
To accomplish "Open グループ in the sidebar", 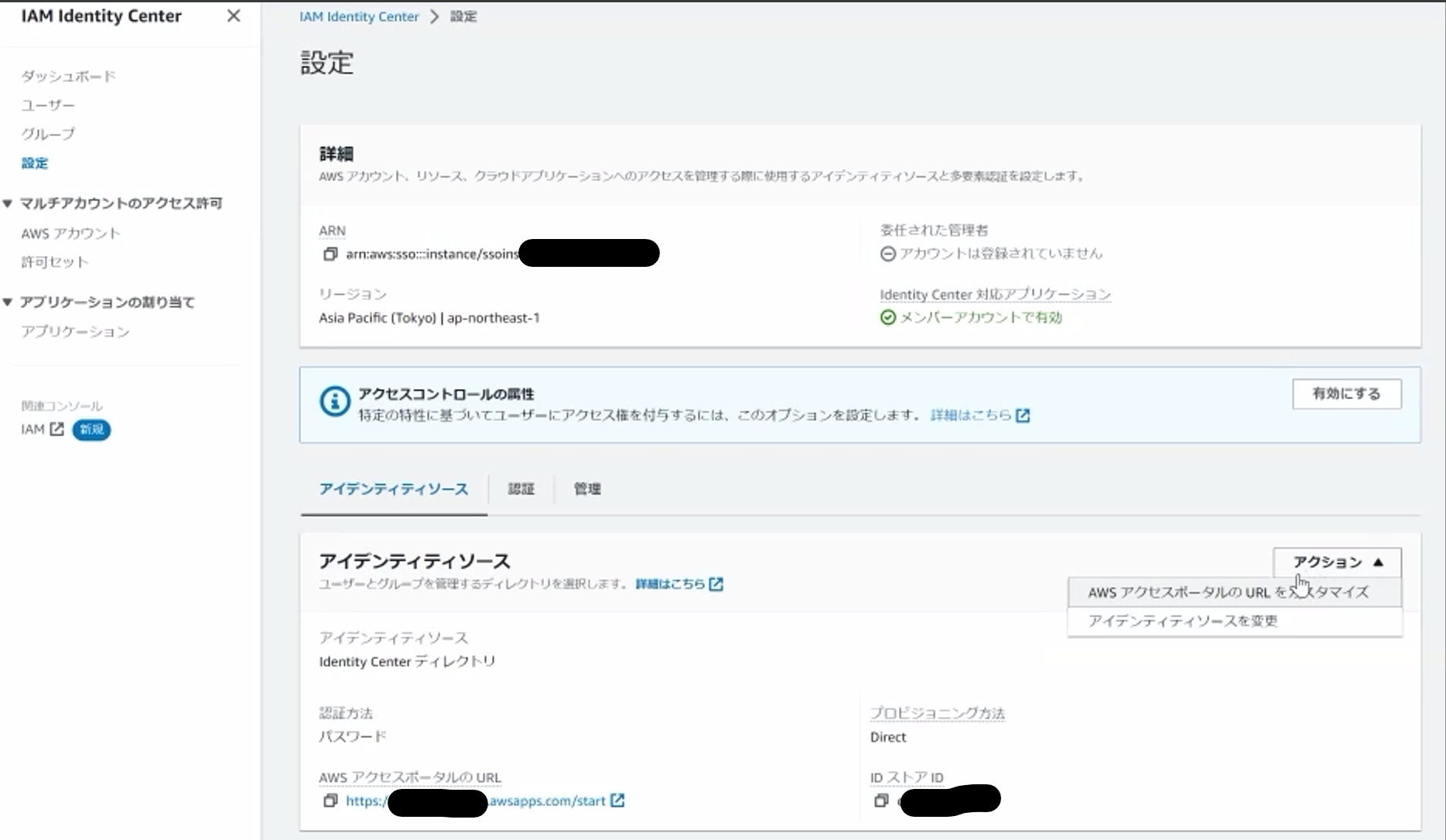I will [x=48, y=134].
